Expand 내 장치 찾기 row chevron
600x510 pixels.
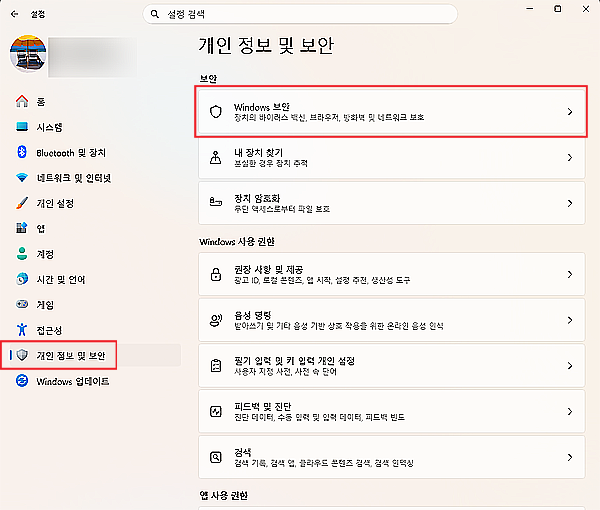(570, 157)
